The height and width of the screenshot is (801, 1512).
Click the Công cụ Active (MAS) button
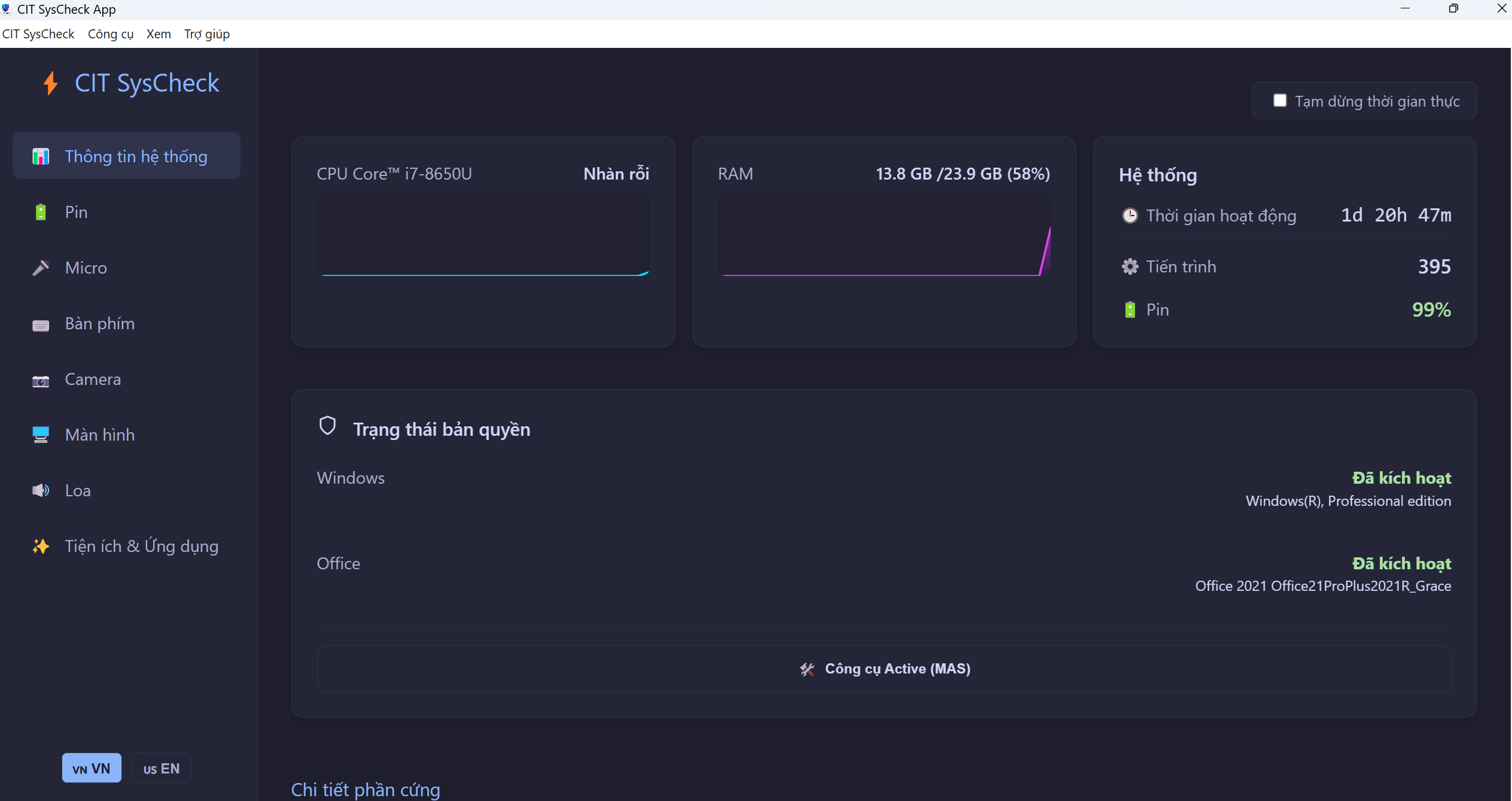pyautogui.click(x=883, y=669)
